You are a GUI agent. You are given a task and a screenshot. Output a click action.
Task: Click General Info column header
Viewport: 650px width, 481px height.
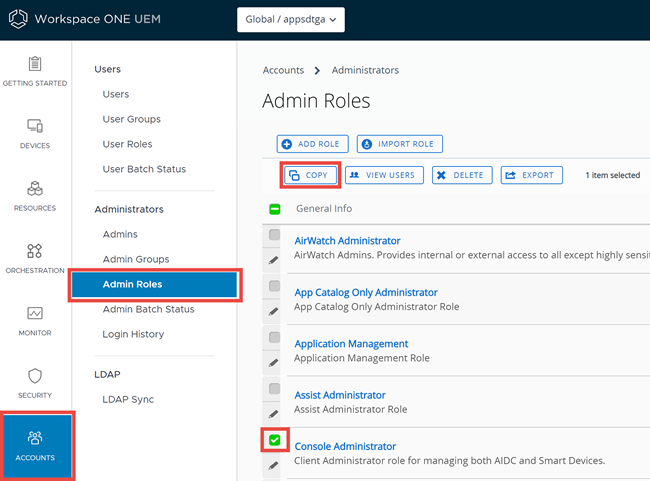(x=324, y=209)
